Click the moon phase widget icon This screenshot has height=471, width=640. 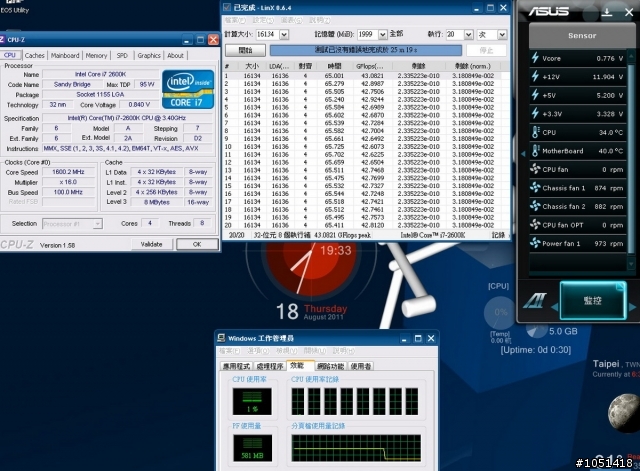[624, 413]
